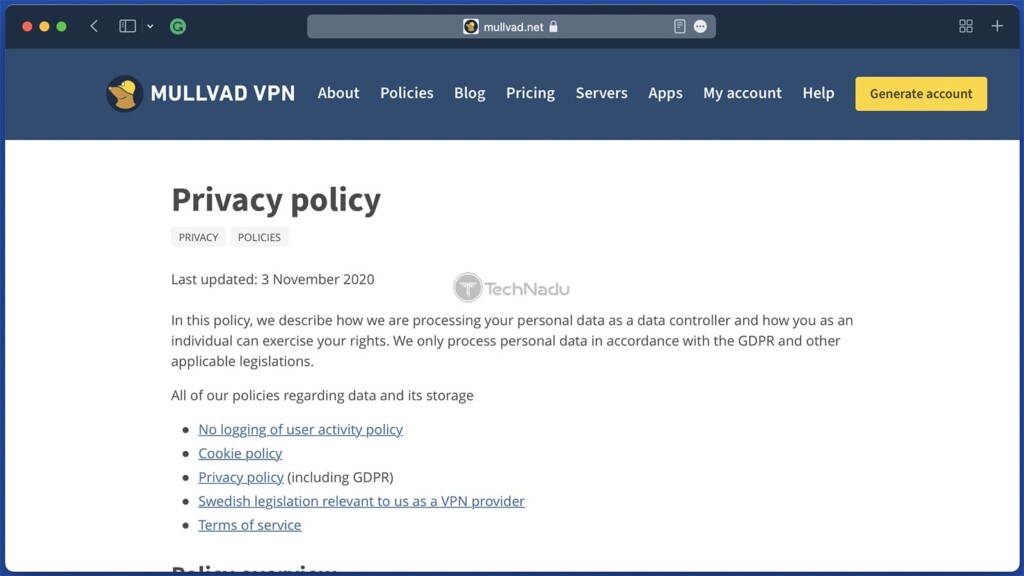This screenshot has width=1024, height=576.
Task: Open the Grammarly extension icon
Action: (x=178, y=27)
